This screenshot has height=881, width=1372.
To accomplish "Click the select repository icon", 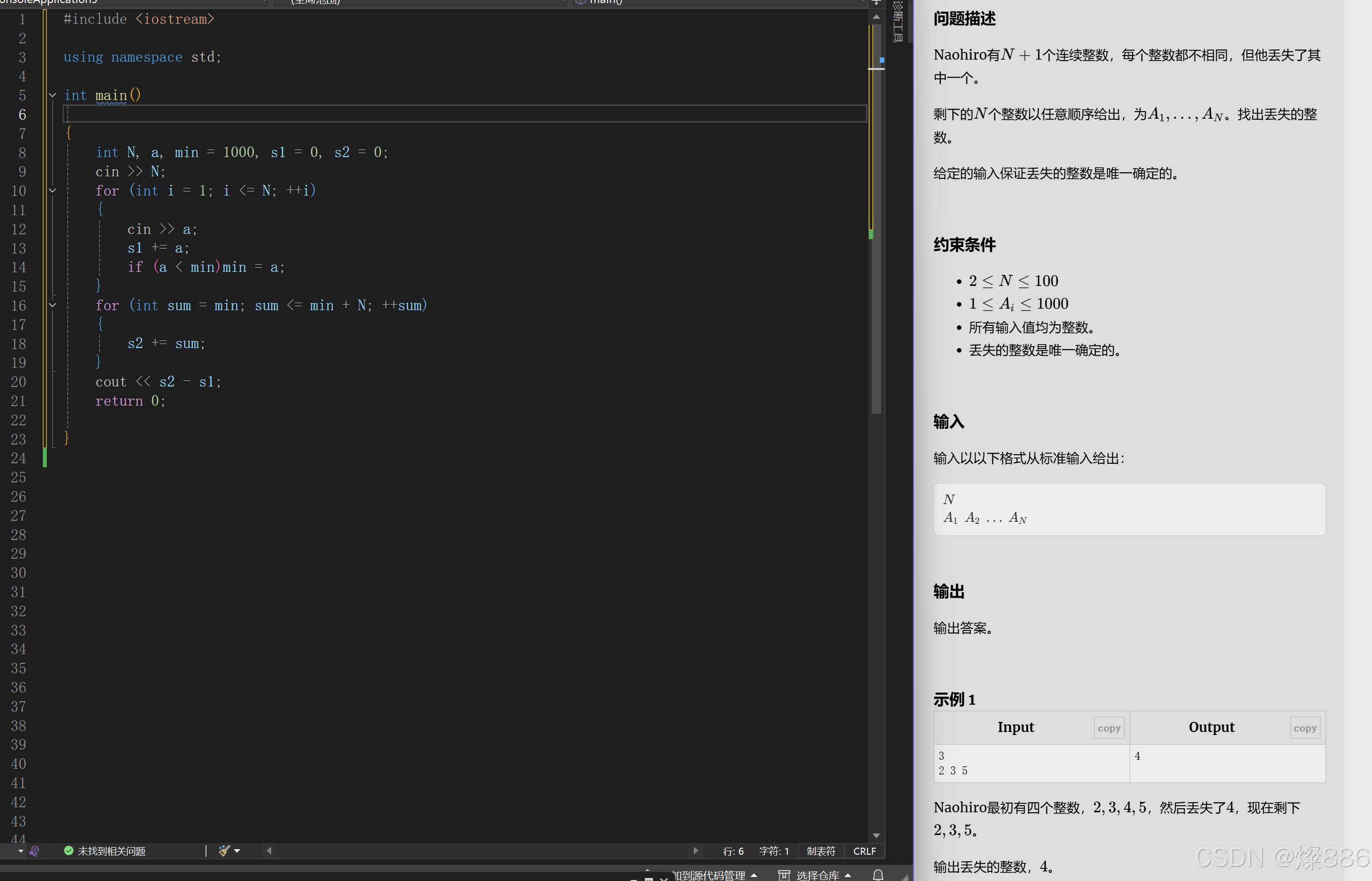I will (x=784, y=875).
